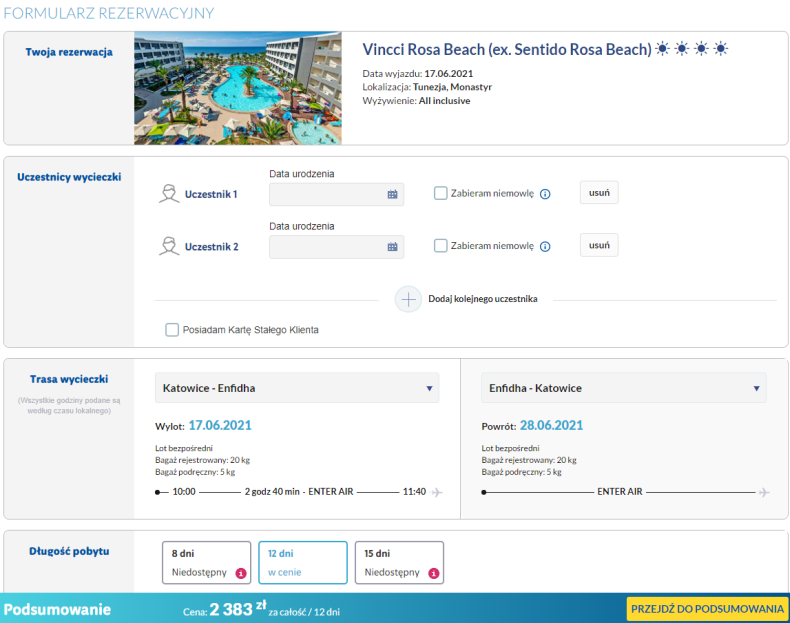Remove Uczestnik 1 with usuń button
This screenshot has height=623, width=790.
(x=599, y=193)
